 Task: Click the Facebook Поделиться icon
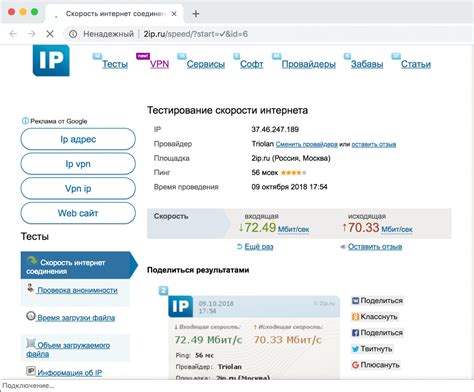click(355, 333)
